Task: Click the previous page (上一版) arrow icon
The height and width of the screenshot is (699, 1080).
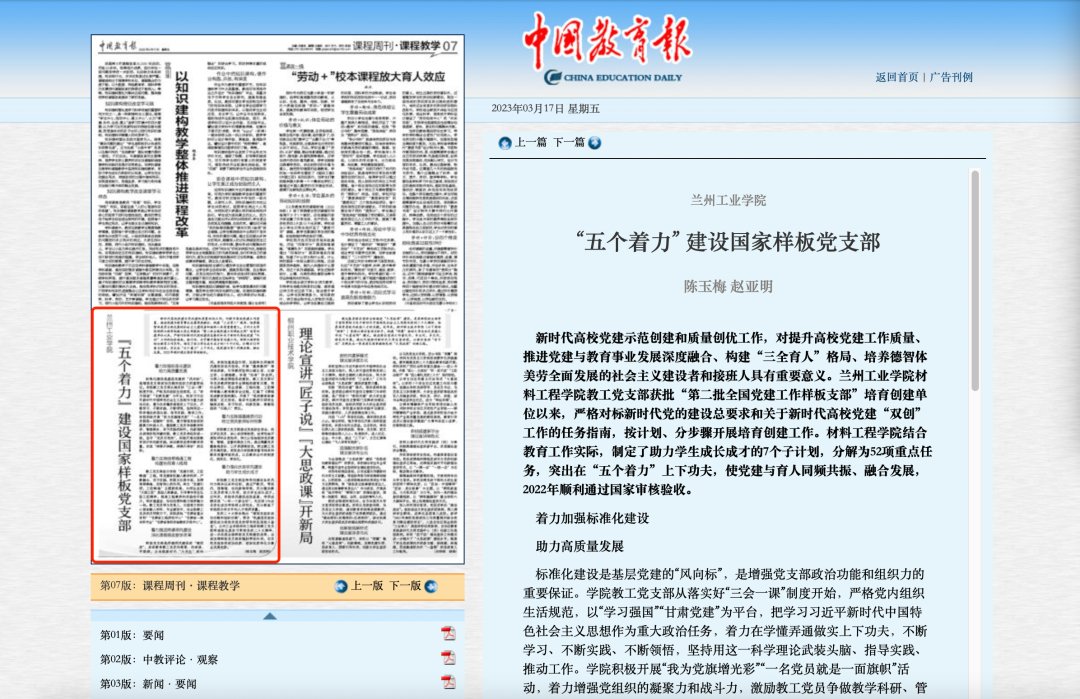Action: 341,586
